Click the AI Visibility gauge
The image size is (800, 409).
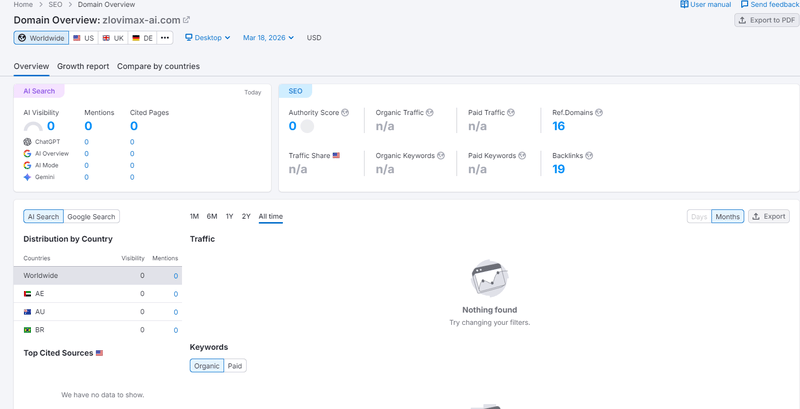point(33,127)
